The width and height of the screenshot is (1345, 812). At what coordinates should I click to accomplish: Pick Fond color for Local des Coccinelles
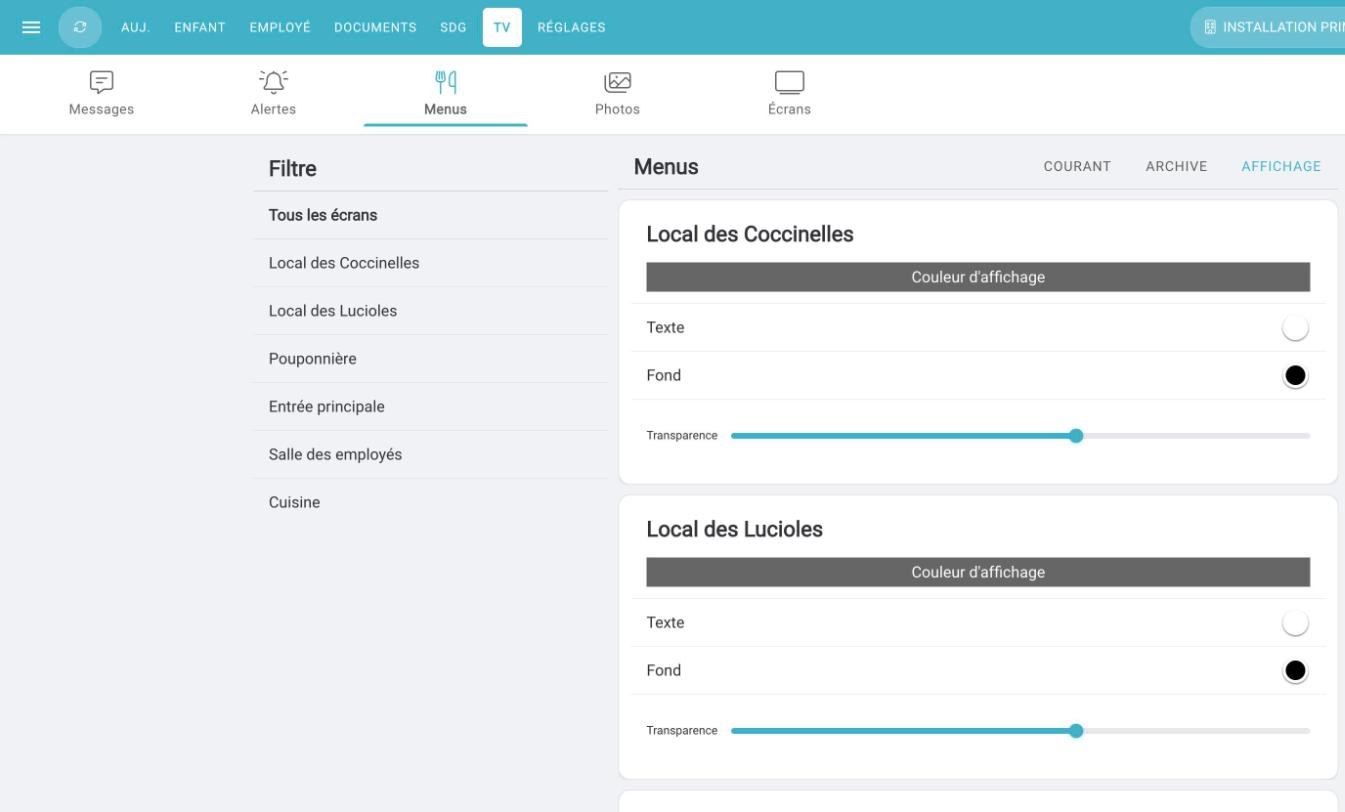[1295, 376]
